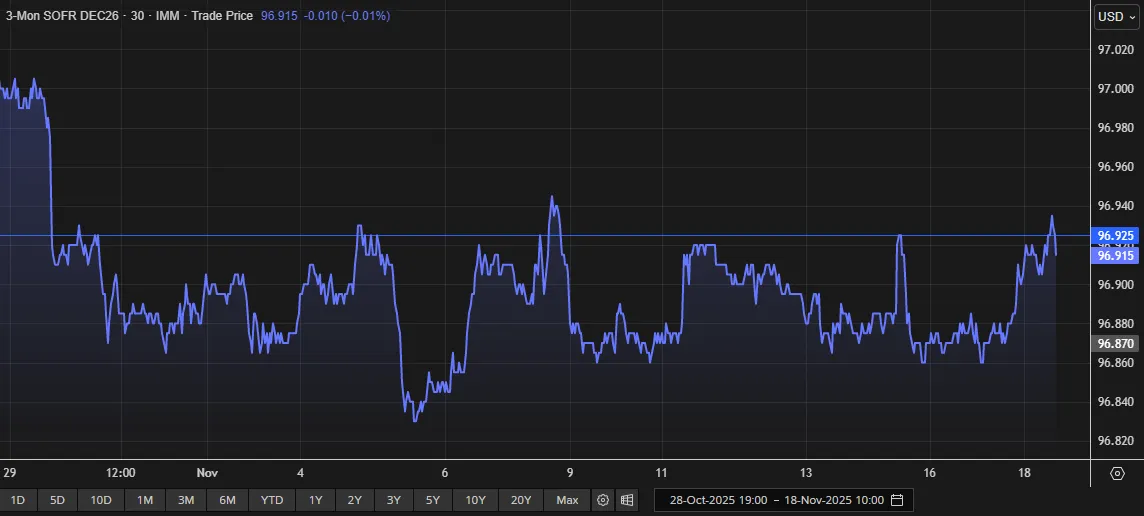Select the 1D time range
The image size is (1144, 516).
(x=18, y=500)
